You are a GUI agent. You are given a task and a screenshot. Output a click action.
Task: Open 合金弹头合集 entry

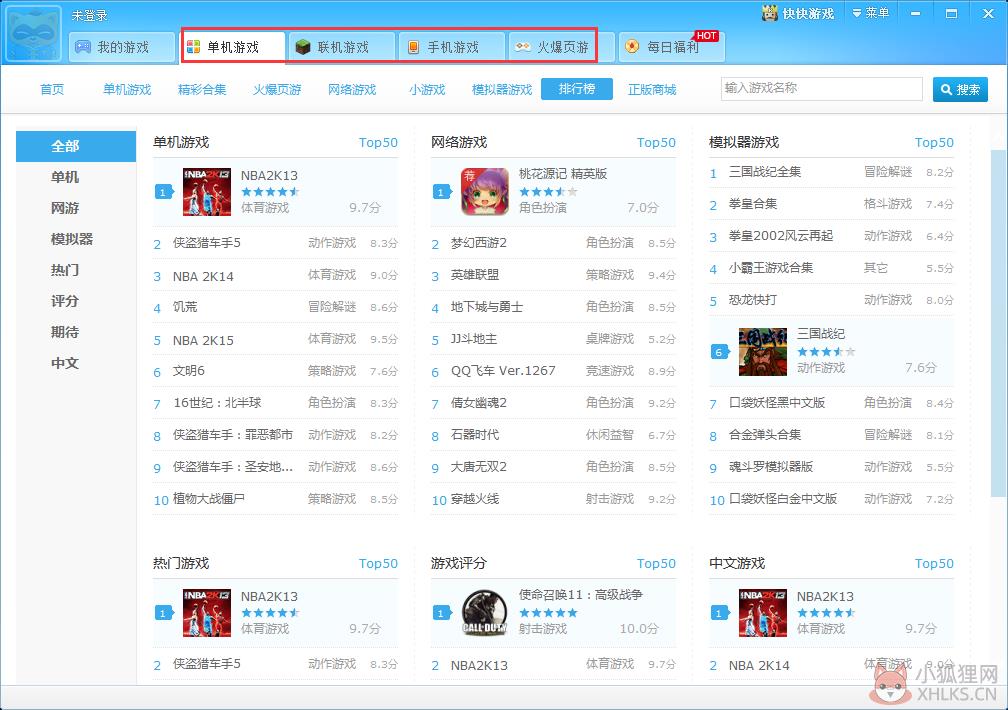[765, 435]
